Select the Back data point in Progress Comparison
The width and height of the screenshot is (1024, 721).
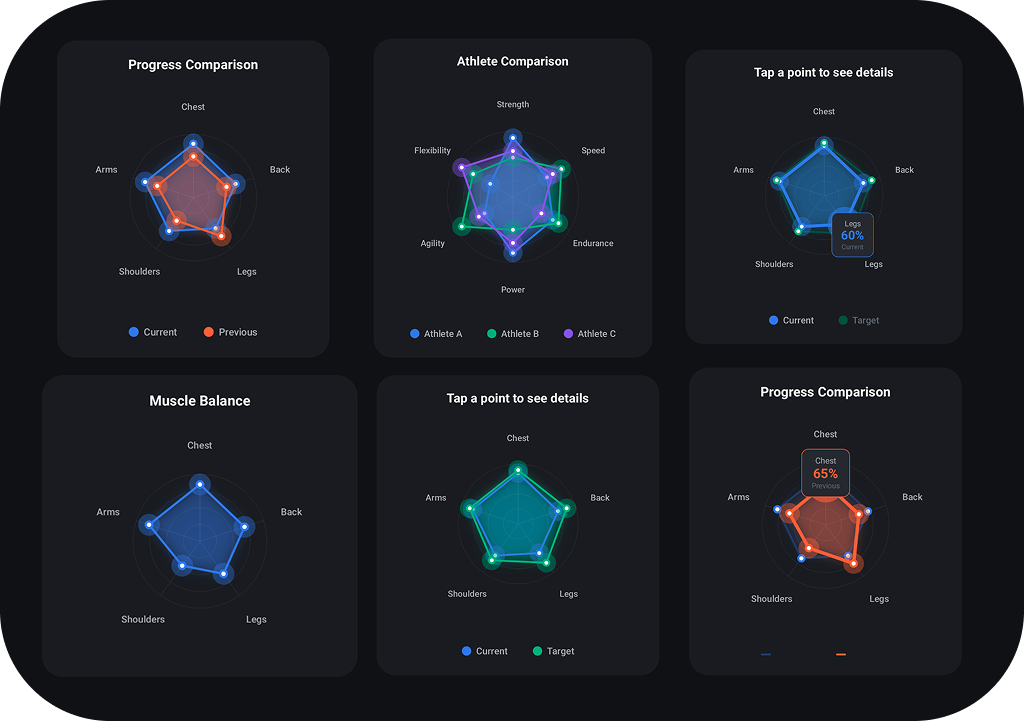click(234, 183)
